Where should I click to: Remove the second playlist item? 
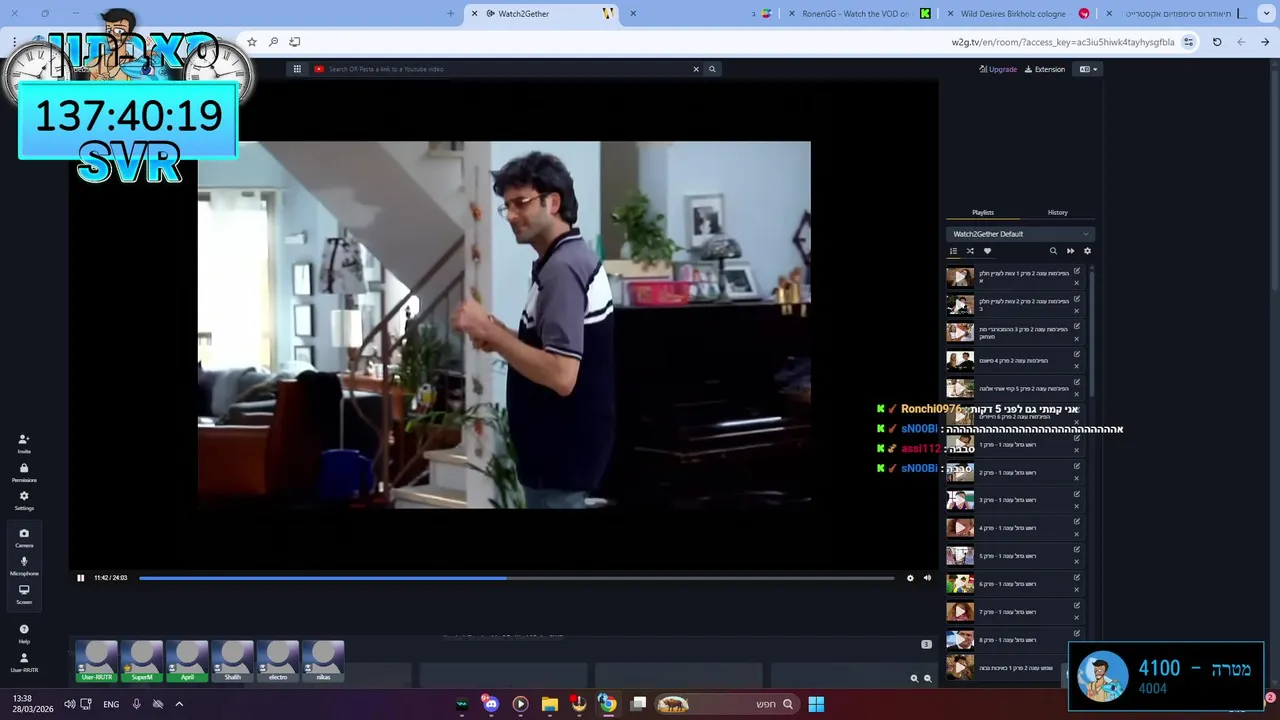point(1077,310)
